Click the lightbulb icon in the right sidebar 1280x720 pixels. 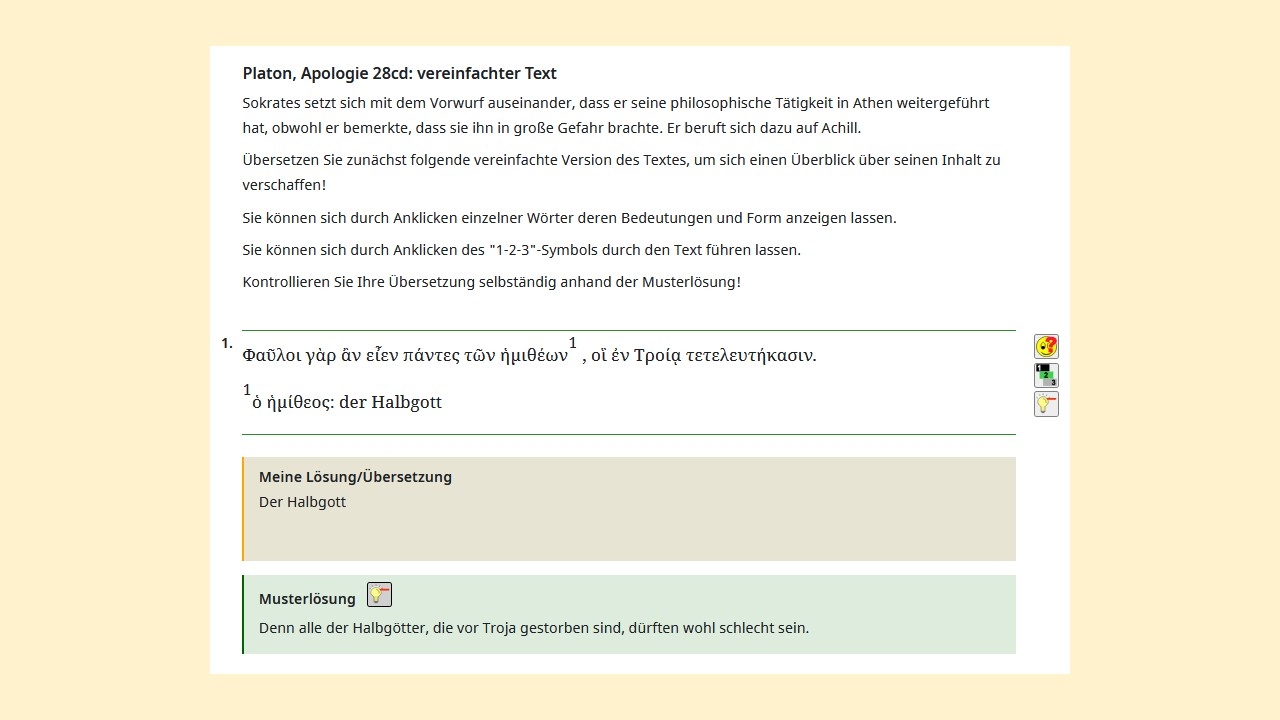point(1046,404)
